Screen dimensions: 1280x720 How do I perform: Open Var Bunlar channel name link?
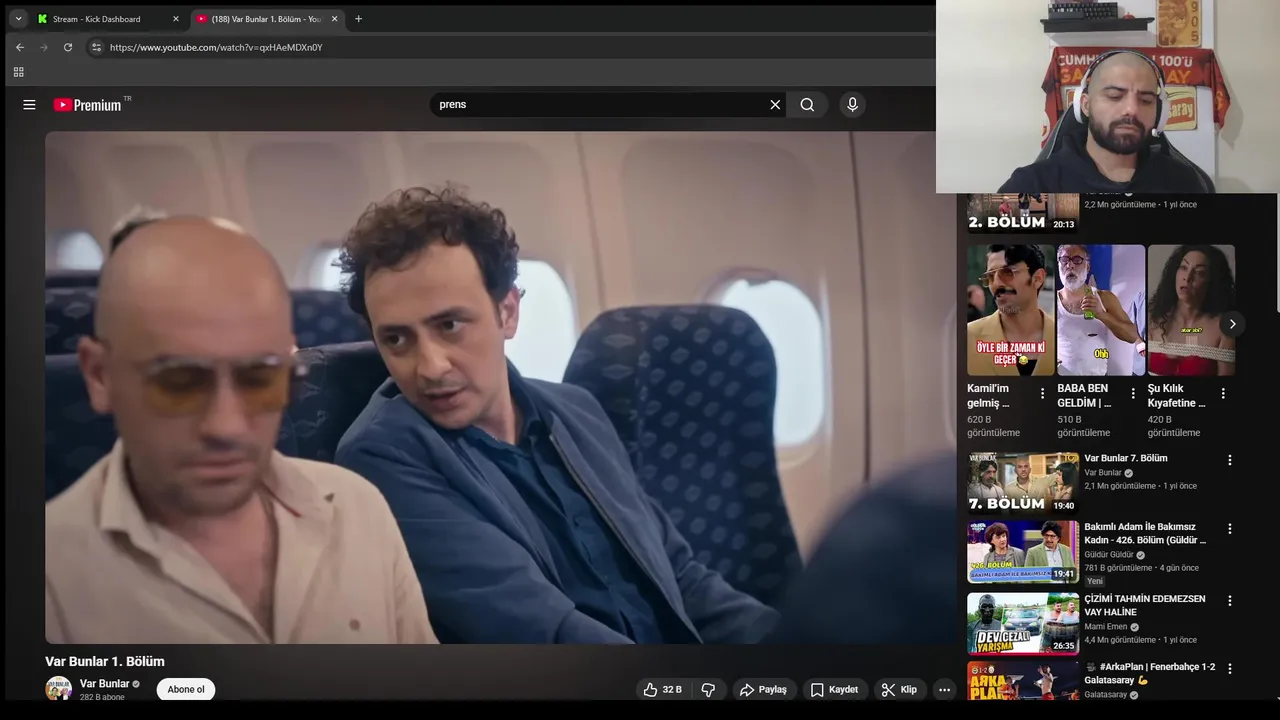[x=104, y=684]
